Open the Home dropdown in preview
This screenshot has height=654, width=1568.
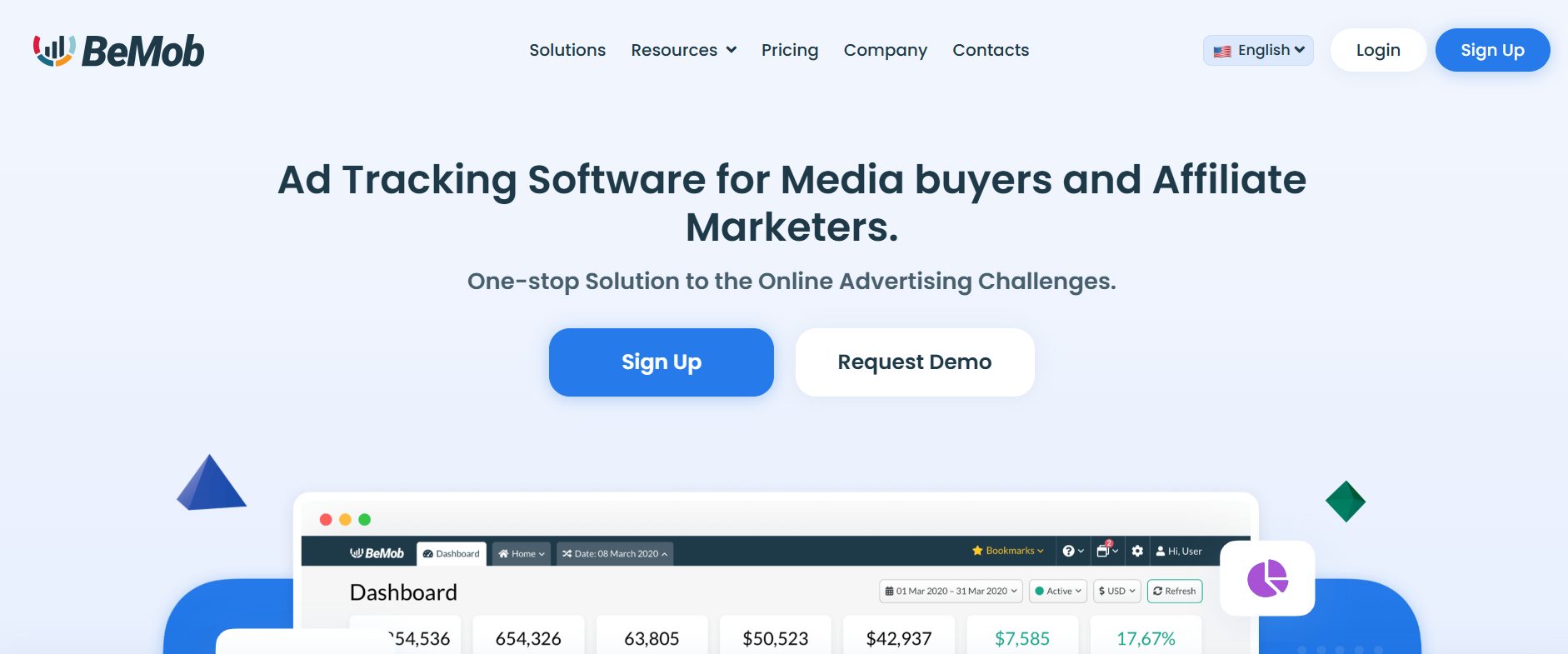(522, 553)
